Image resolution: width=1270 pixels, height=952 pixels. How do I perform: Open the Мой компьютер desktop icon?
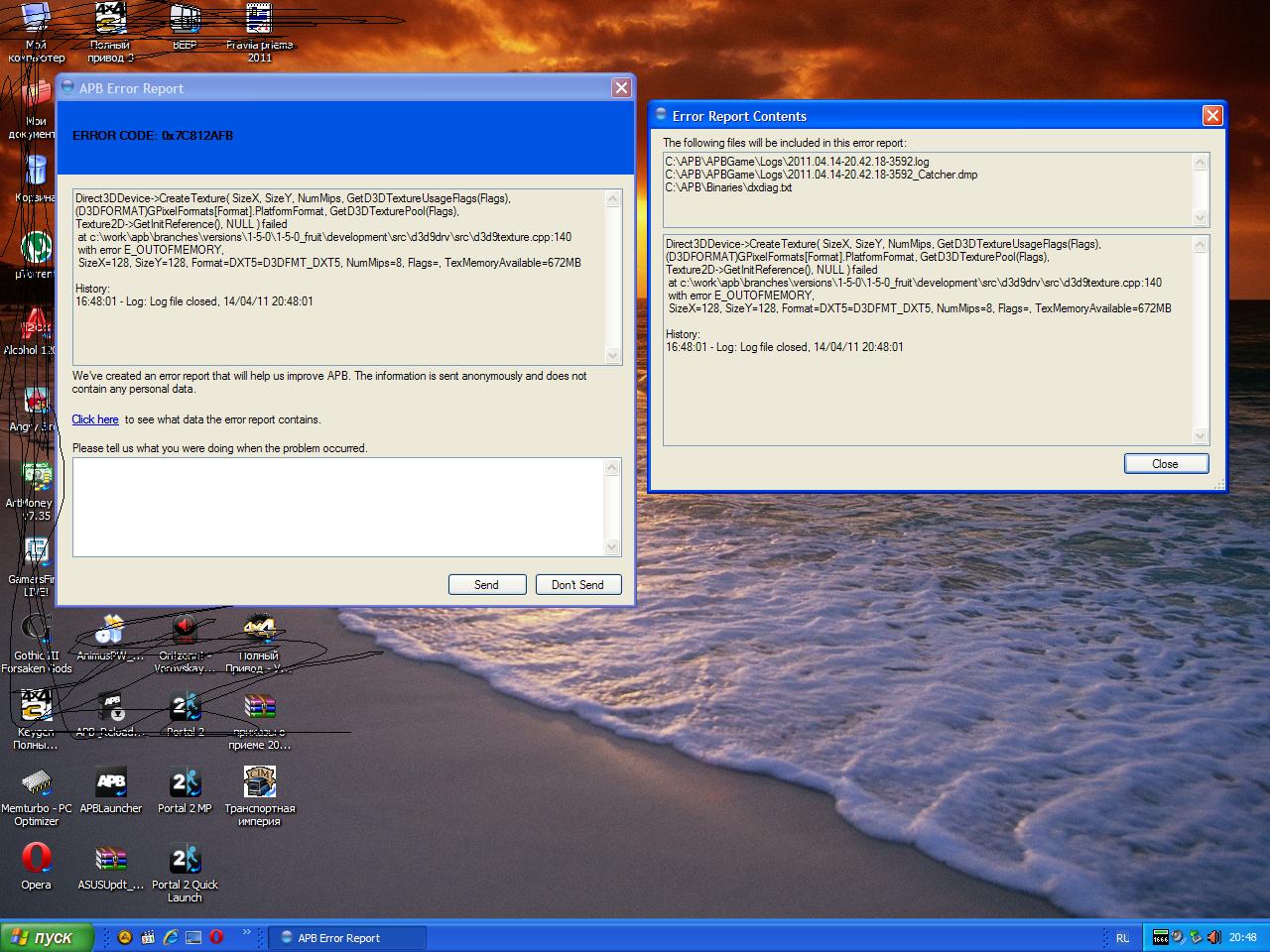click(x=37, y=33)
